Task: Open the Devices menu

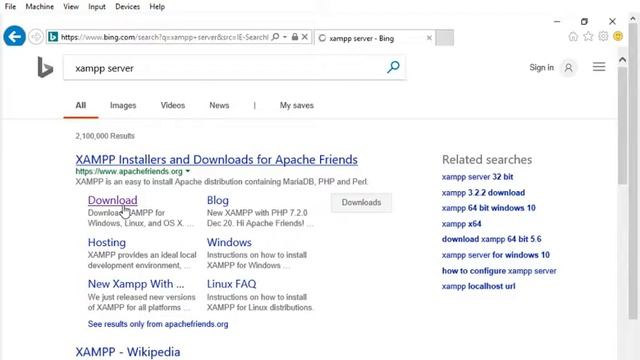Action: [127, 7]
